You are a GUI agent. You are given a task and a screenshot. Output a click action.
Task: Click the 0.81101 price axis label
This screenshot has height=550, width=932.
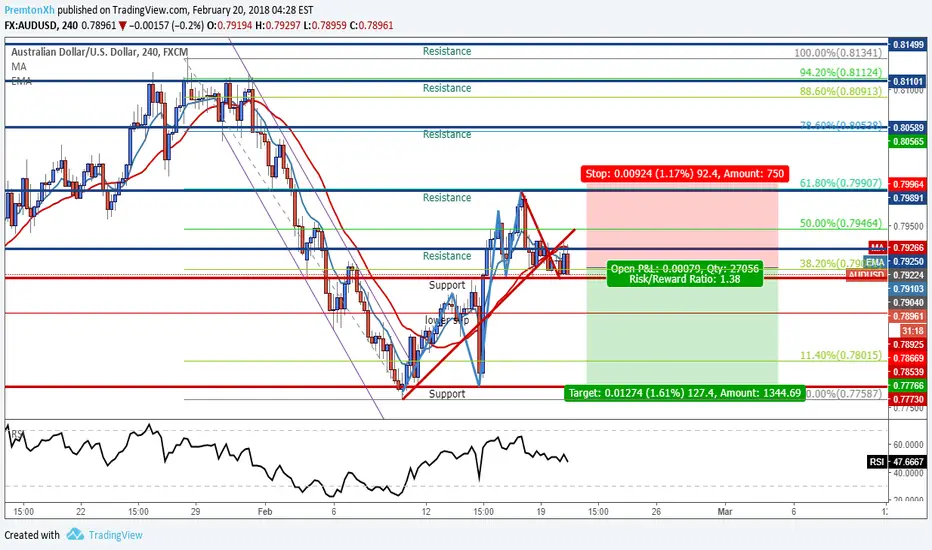point(908,81)
